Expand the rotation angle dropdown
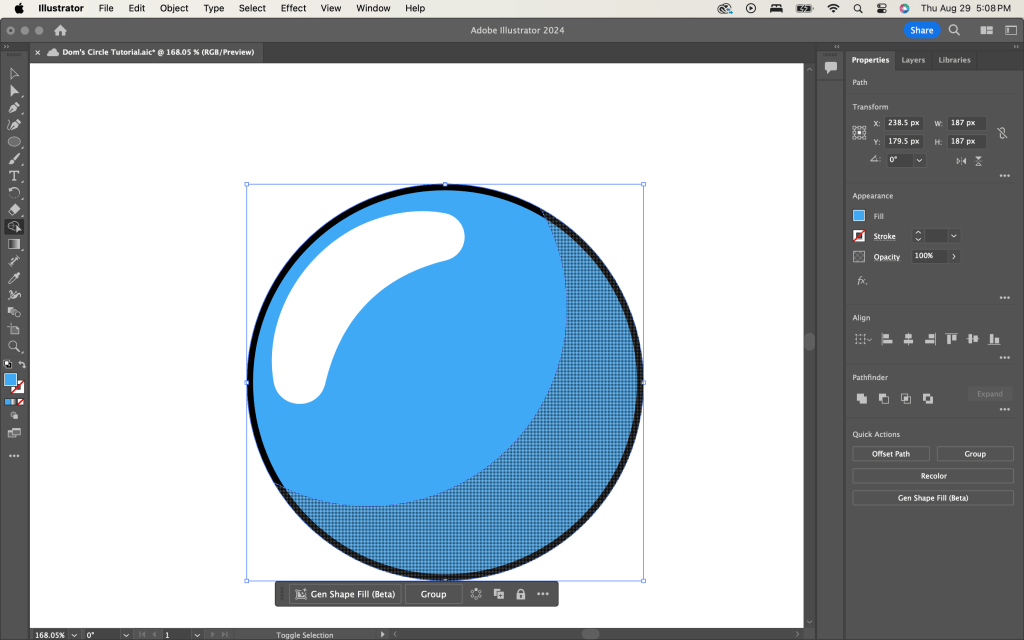Screen dimensions: 1024x640 919,160
